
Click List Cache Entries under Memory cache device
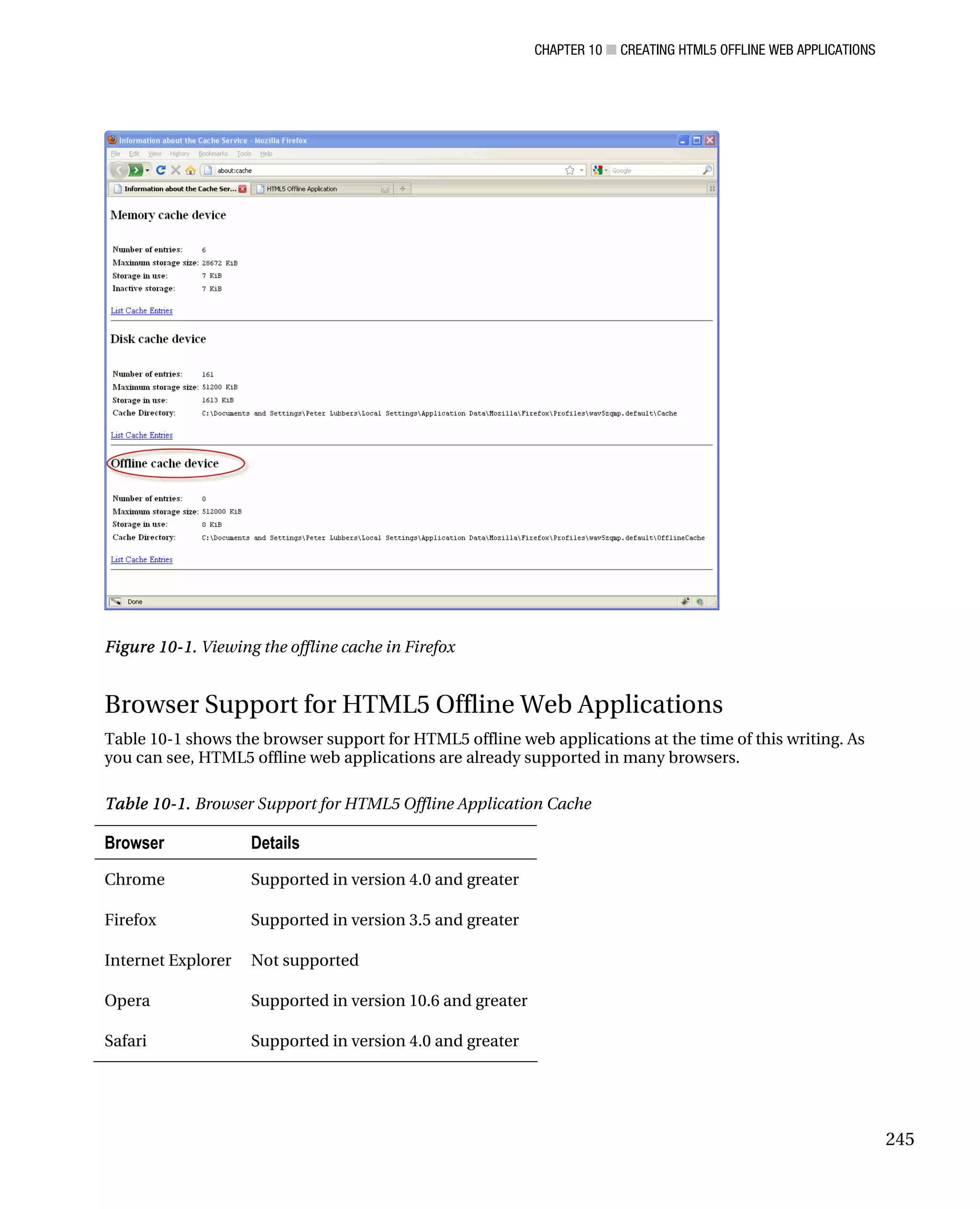(x=142, y=311)
